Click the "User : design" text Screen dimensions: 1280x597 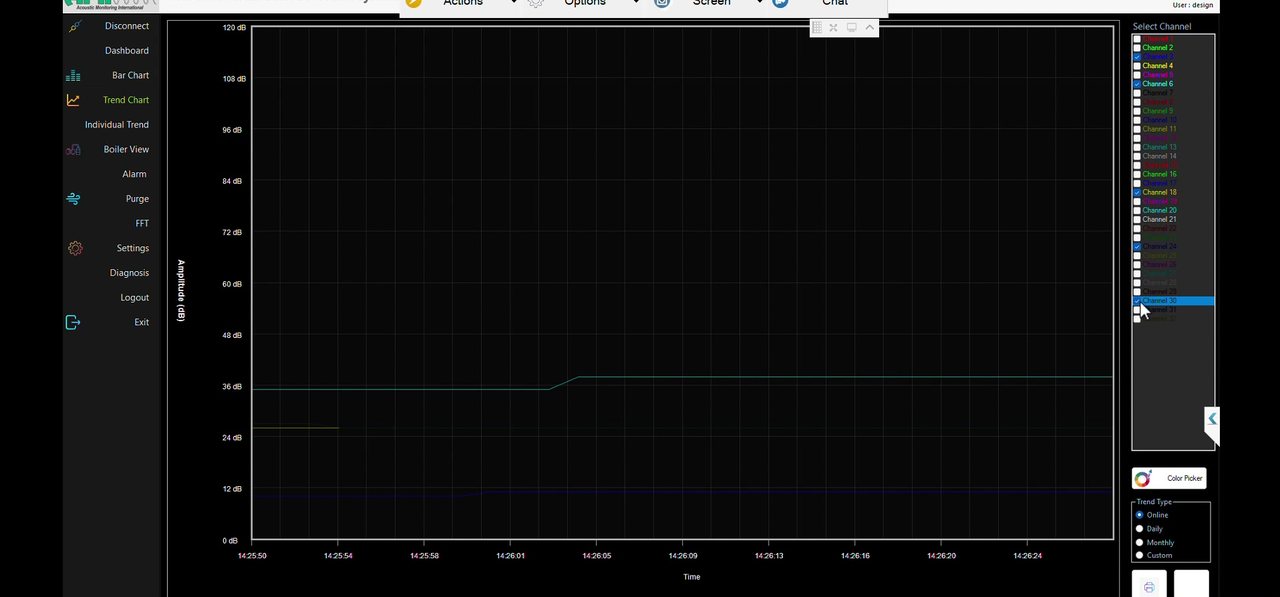[x=1193, y=6]
